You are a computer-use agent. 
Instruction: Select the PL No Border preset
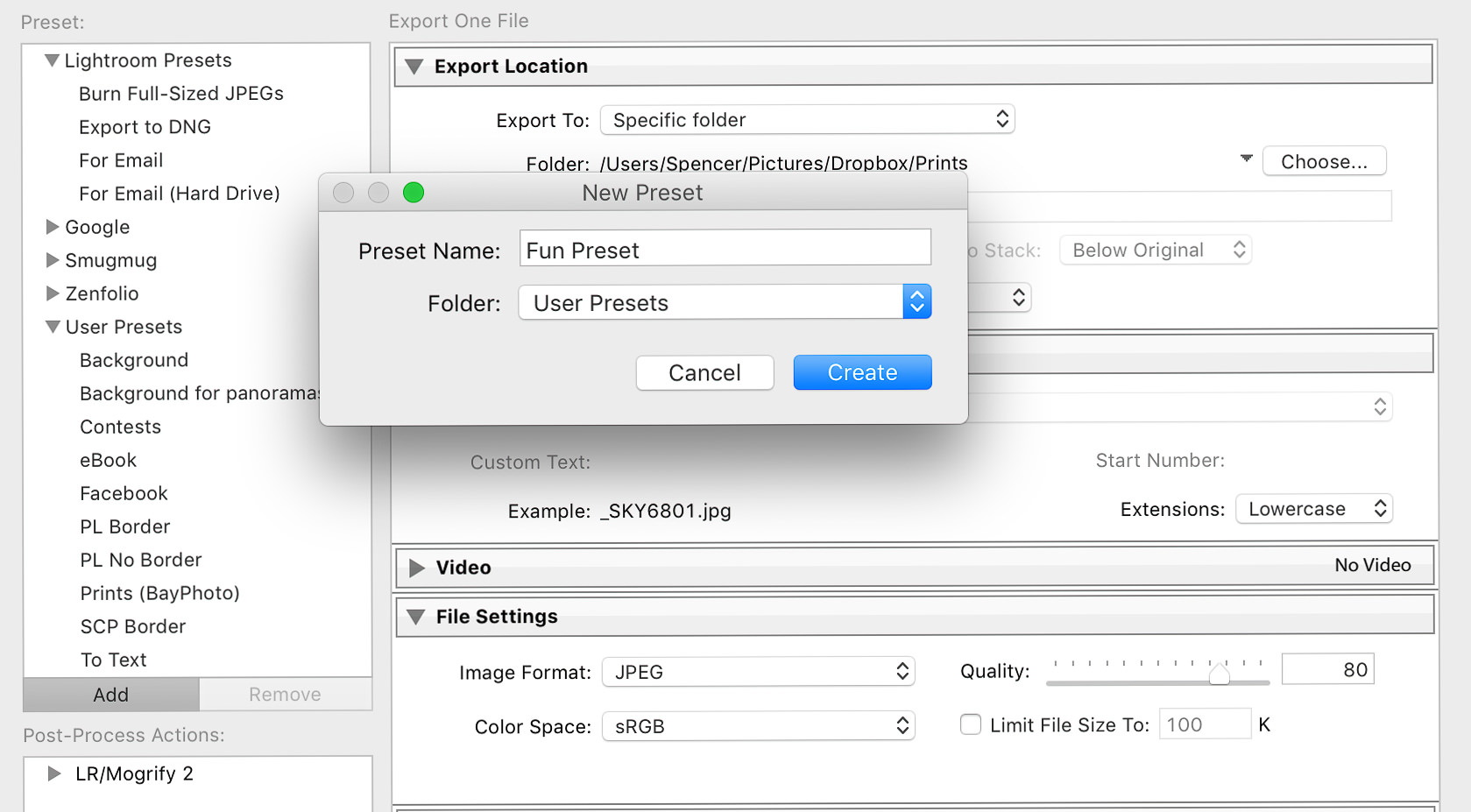pyautogui.click(x=141, y=560)
